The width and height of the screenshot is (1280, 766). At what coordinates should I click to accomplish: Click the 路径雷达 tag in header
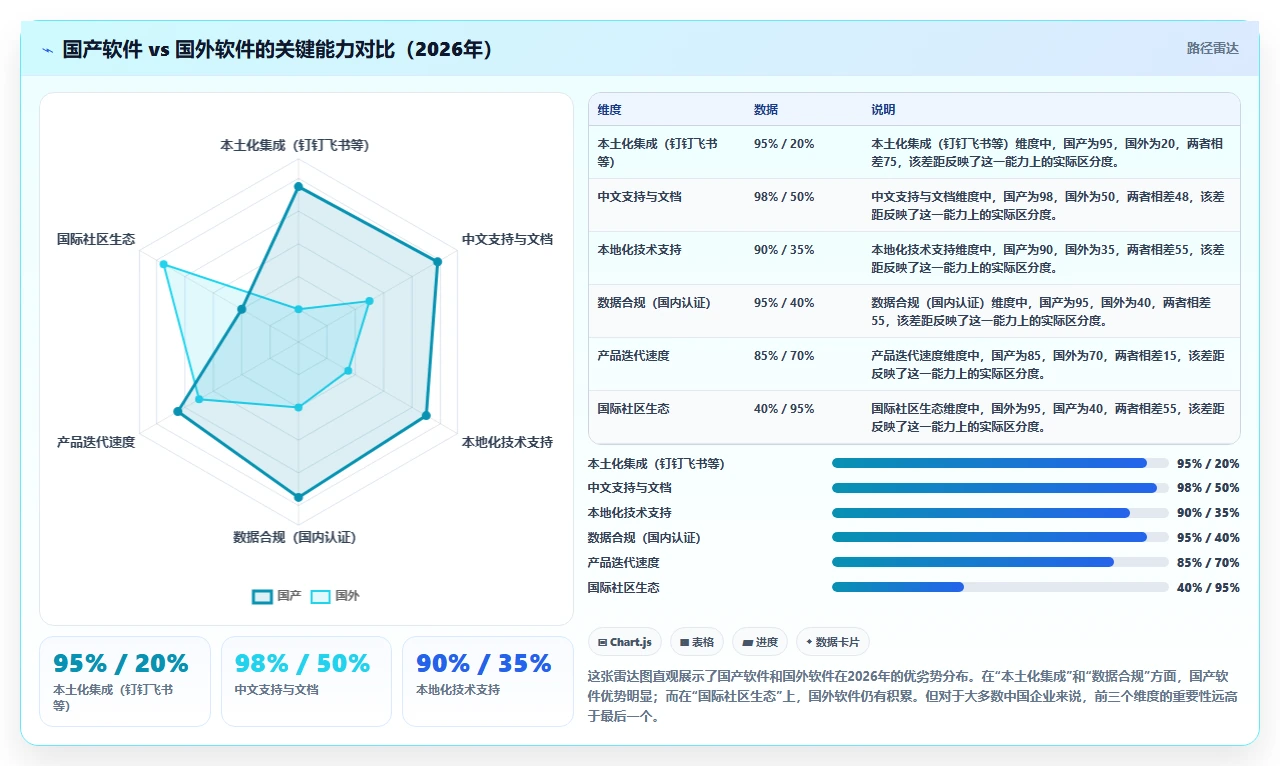tap(1213, 48)
